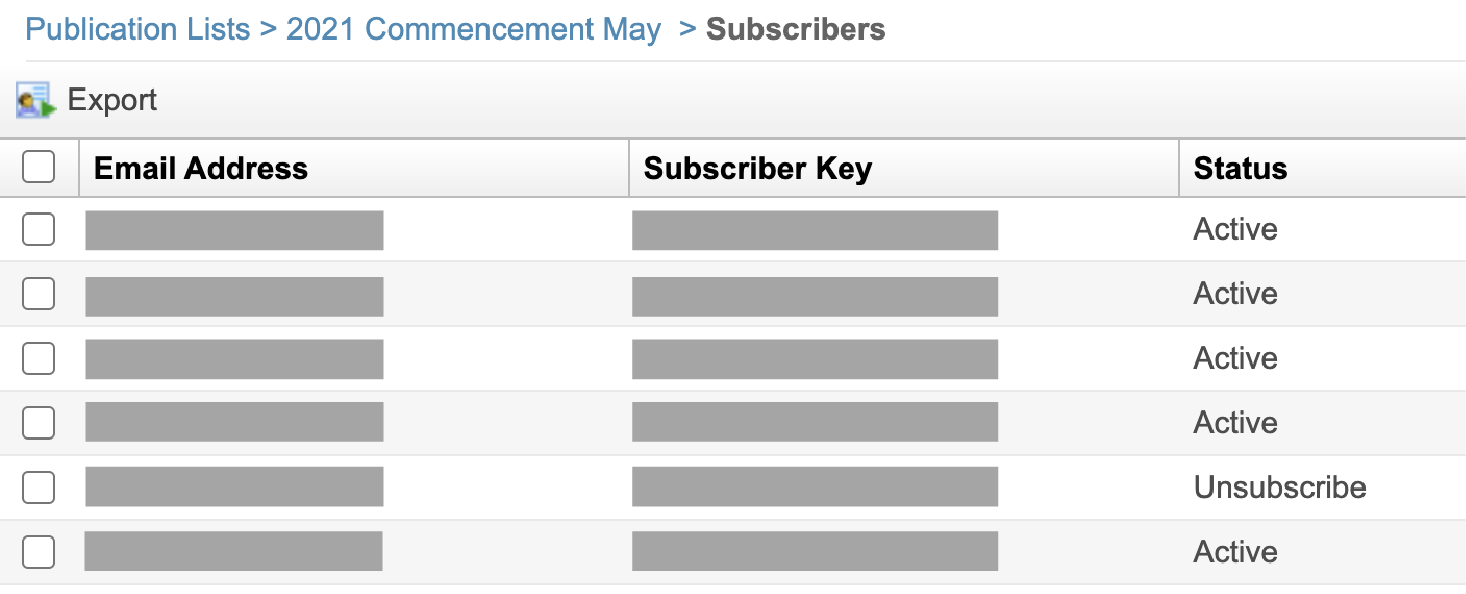Image resolution: width=1466 pixels, height=594 pixels.
Task: Check the fourth subscriber row checkbox
Action: coord(38,423)
